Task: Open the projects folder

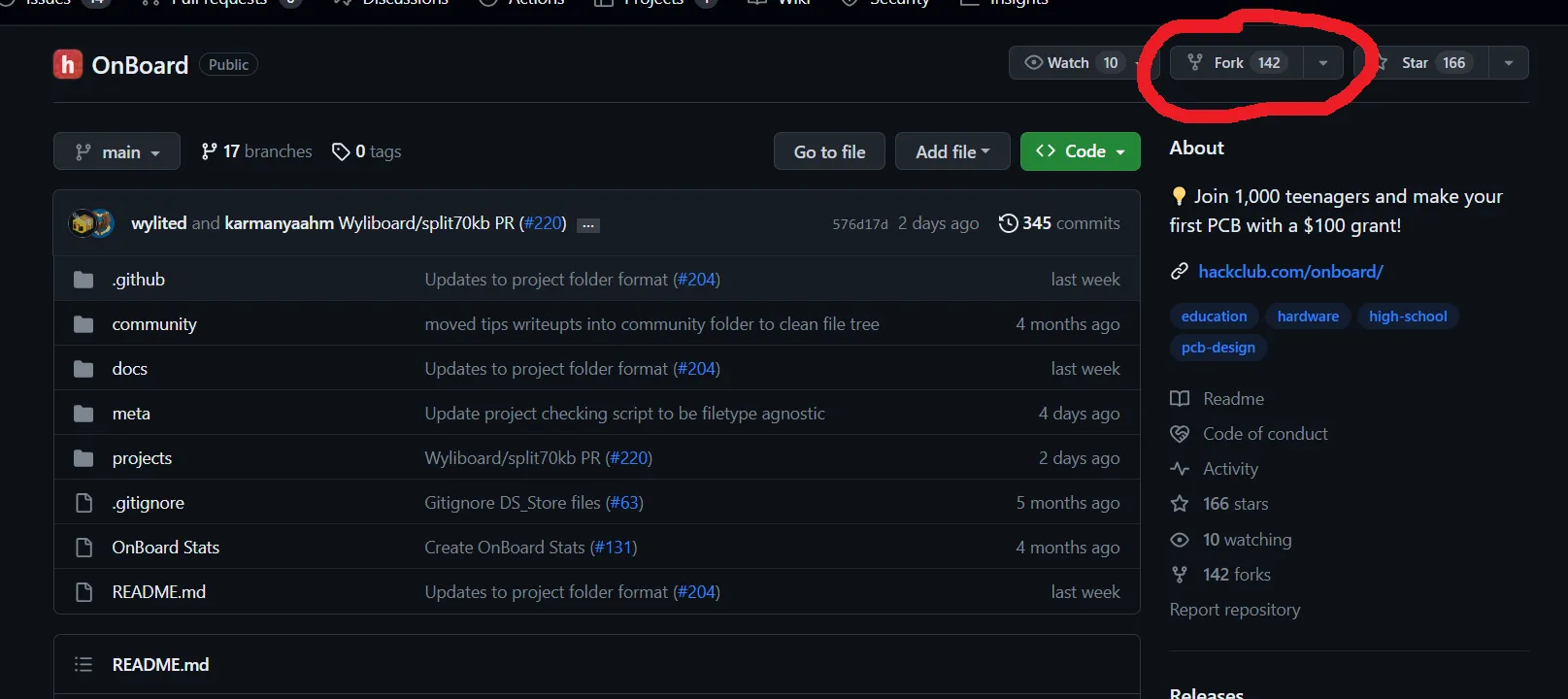Action: pyautogui.click(x=142, y=458)
